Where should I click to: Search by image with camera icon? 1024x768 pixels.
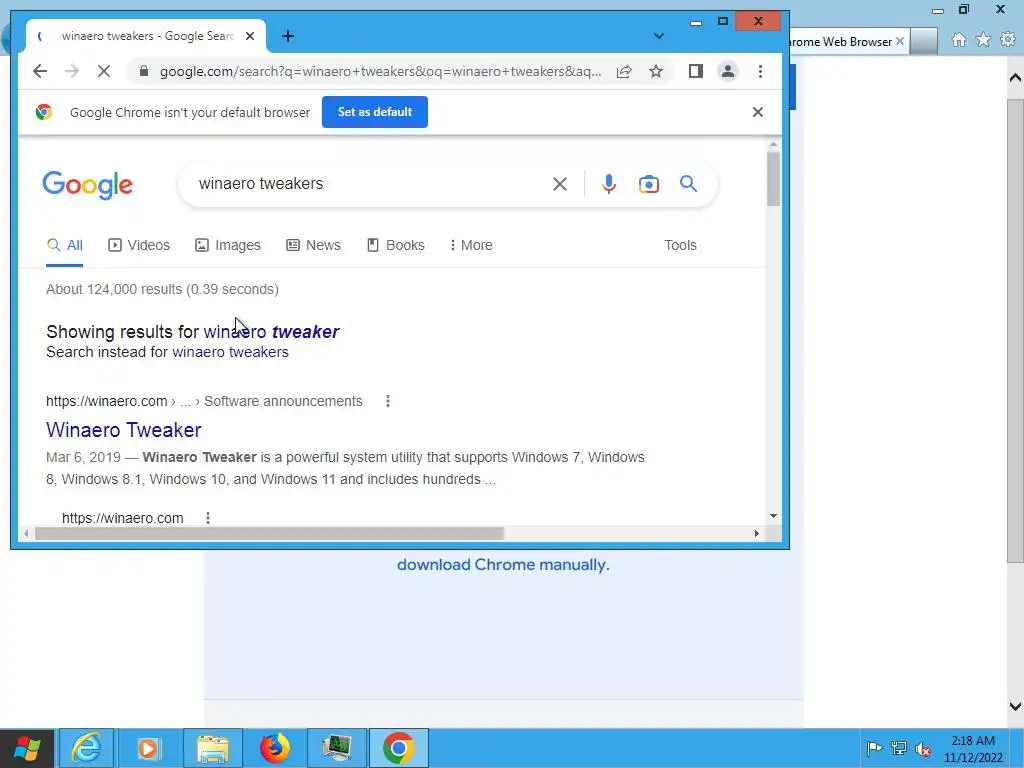648,184
